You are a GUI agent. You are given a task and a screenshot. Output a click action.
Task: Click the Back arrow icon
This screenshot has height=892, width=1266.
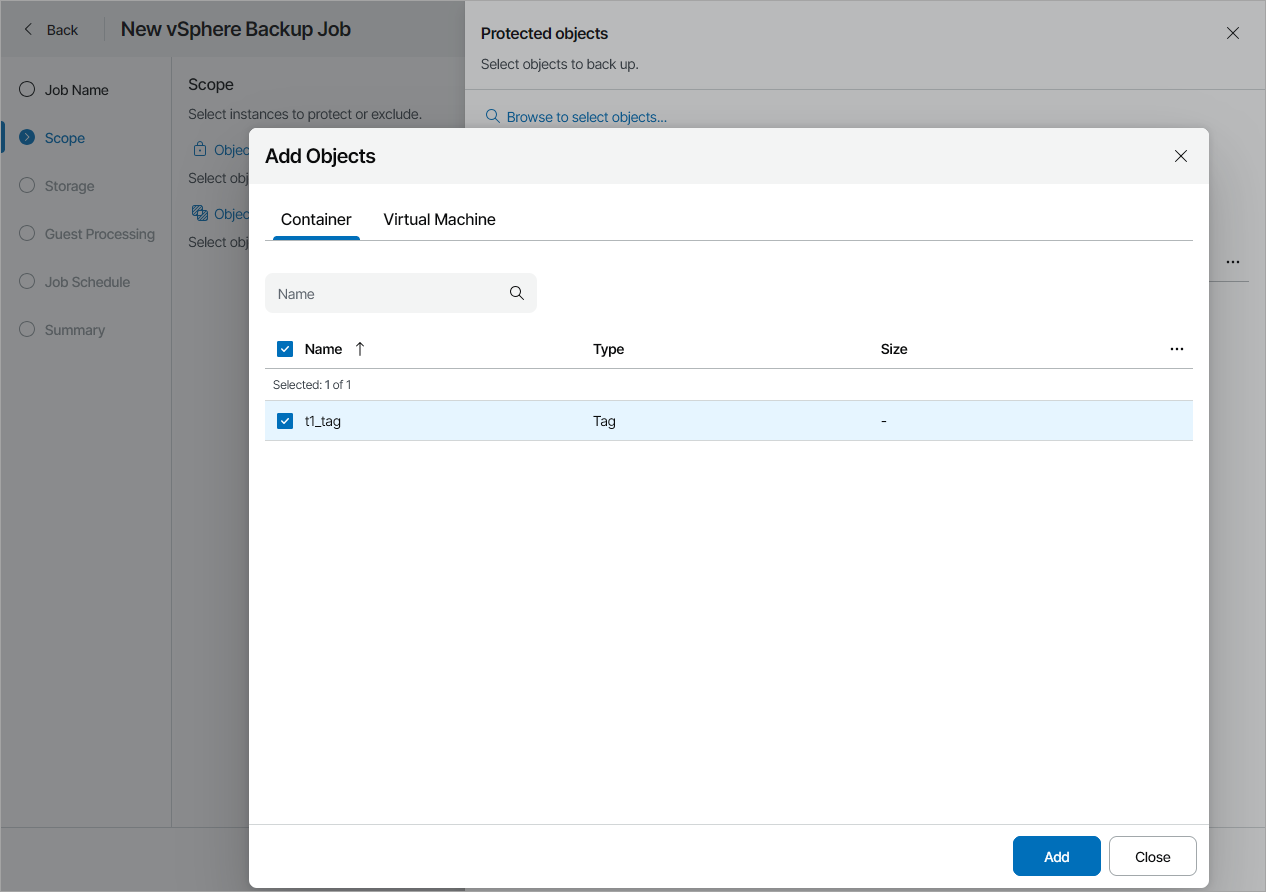29,29
